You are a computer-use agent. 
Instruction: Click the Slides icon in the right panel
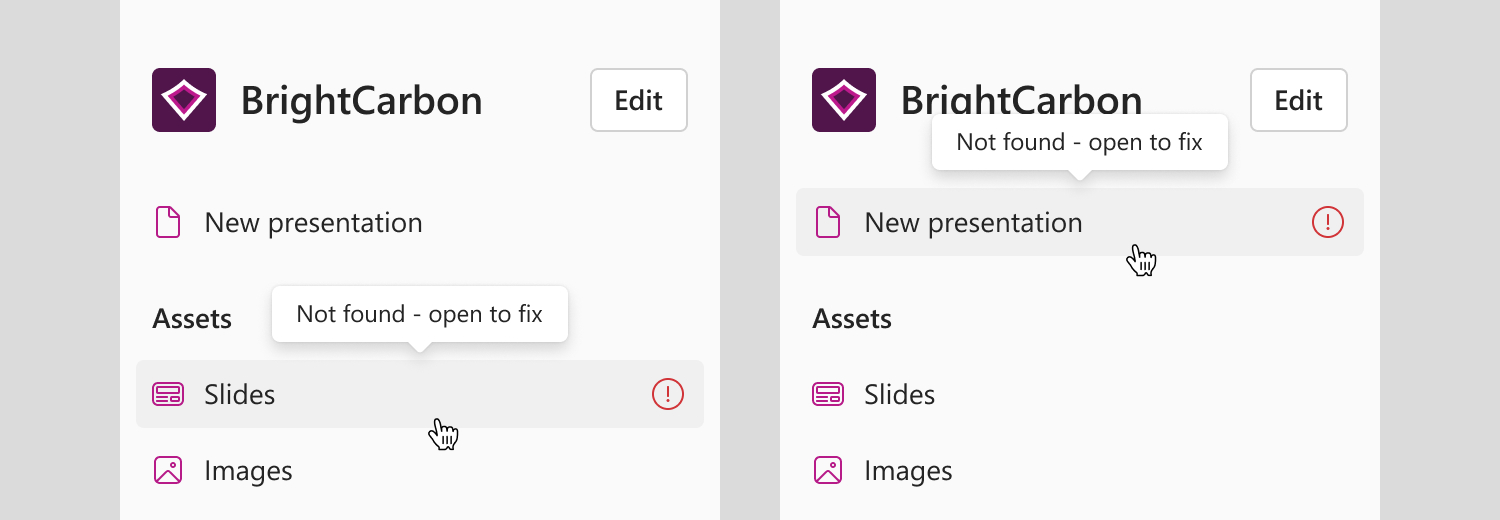click(x=828, y=395)
